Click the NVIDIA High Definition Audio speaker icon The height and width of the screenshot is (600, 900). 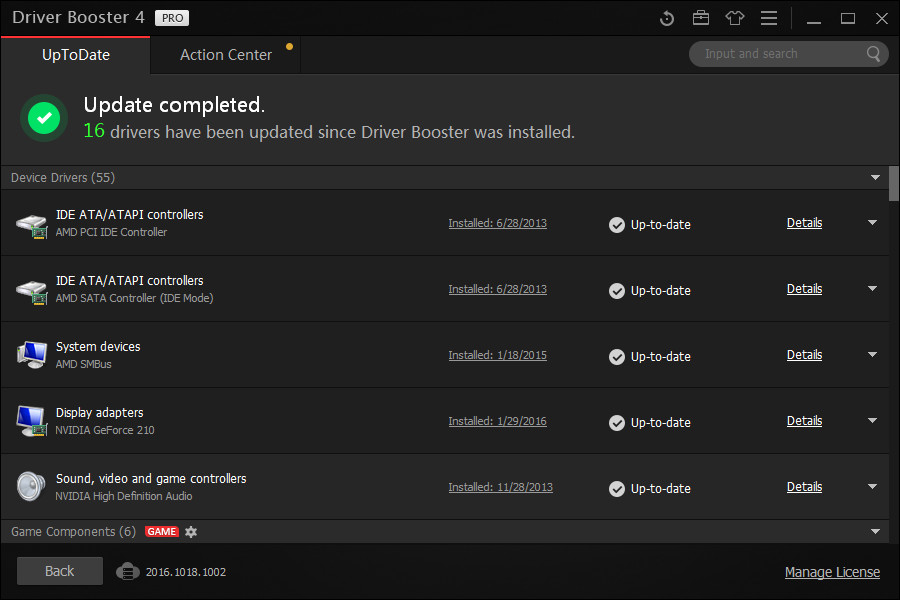click(x=31, y=486)
